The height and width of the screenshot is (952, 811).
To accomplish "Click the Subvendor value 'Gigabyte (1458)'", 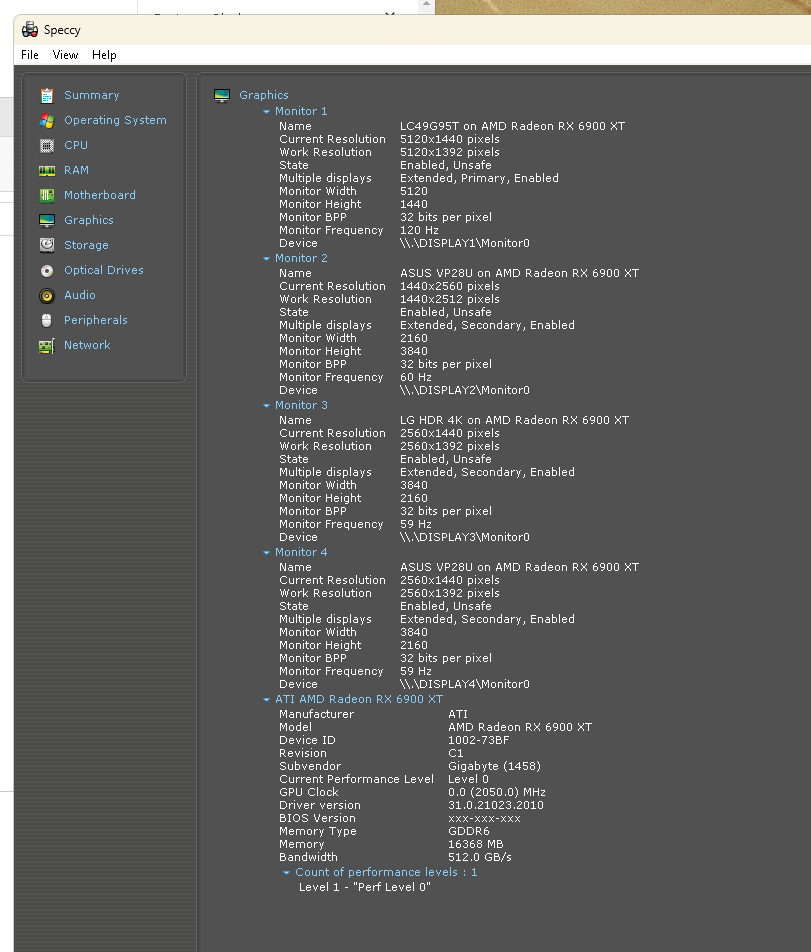I will click(494, 766).
